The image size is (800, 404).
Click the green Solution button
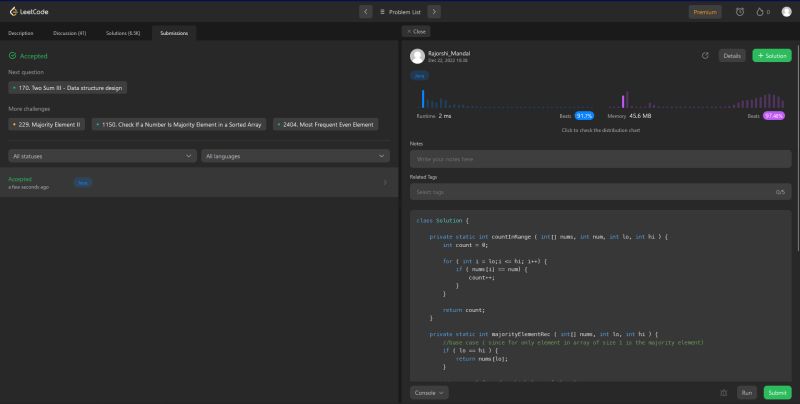click(771, 56)
